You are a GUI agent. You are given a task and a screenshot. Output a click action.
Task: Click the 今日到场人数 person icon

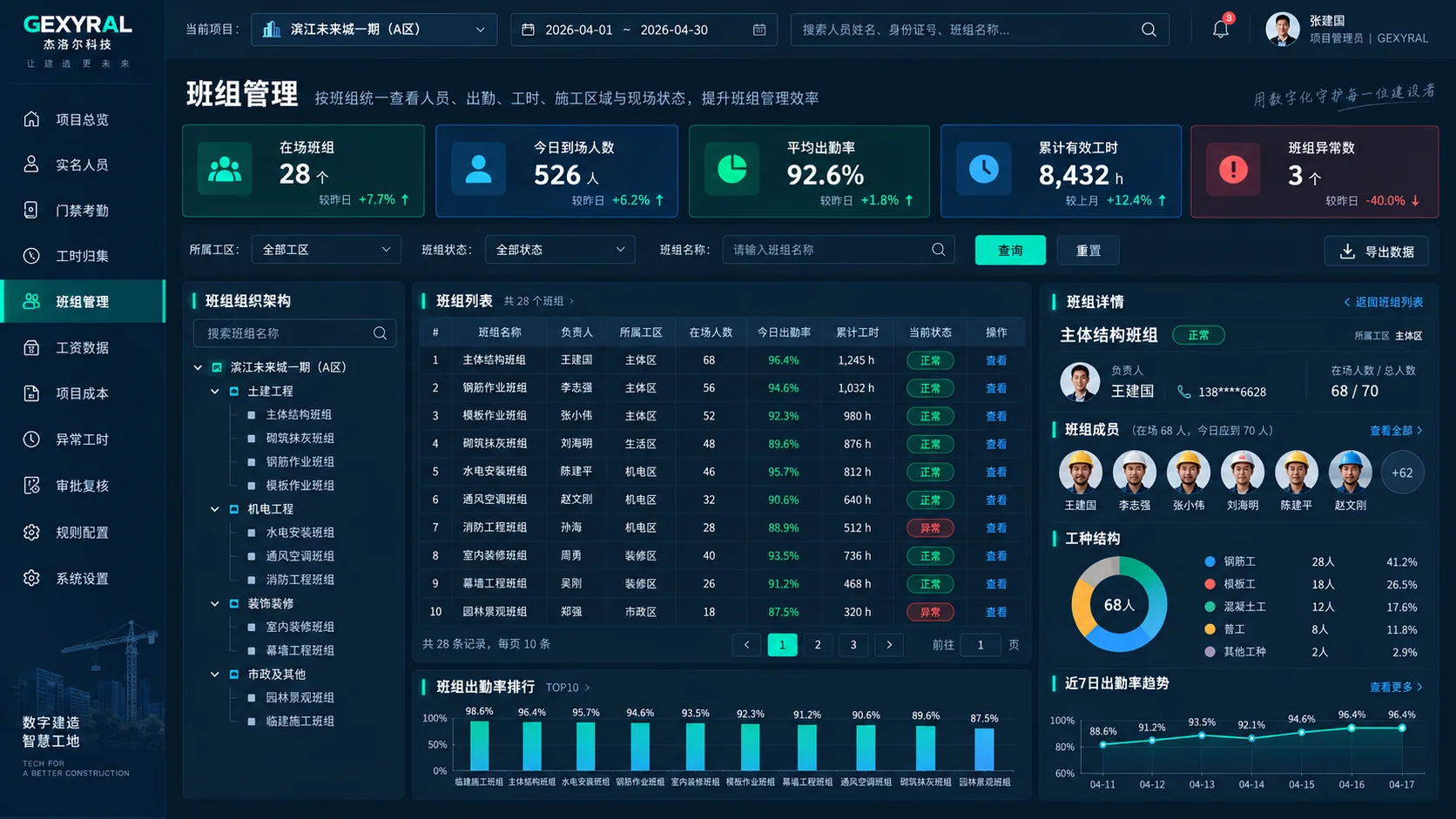click(x=478, y=170)
